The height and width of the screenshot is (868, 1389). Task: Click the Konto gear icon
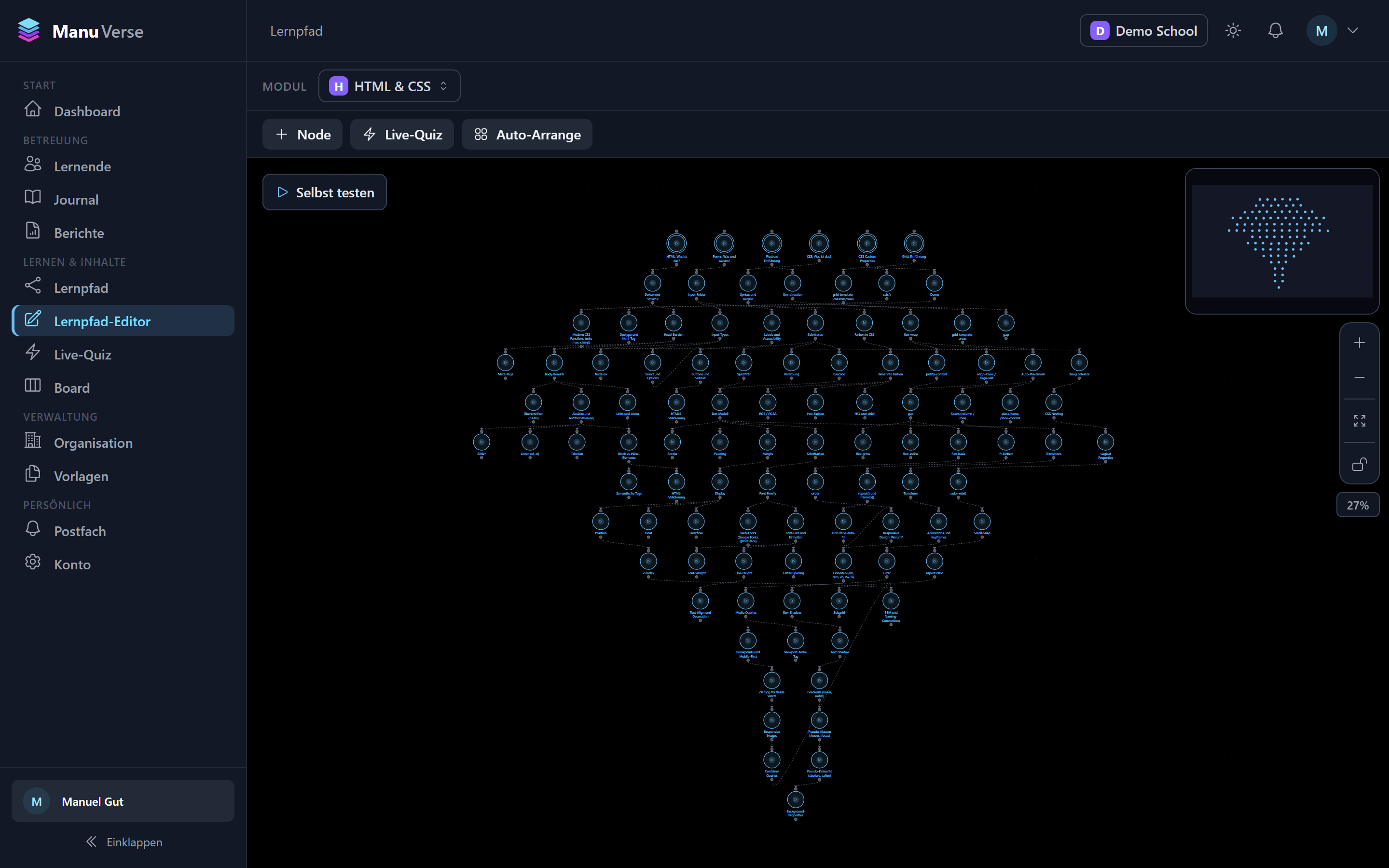point(33,562)
